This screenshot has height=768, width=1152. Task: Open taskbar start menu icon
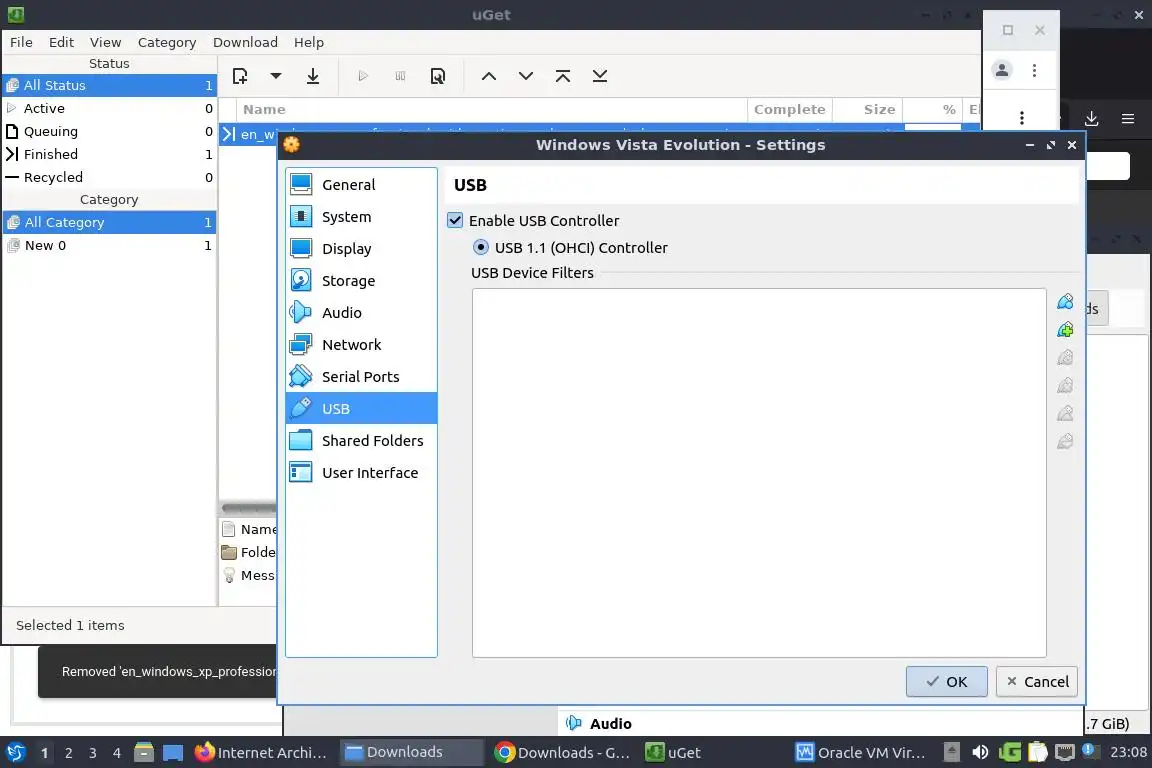point(15,752)
